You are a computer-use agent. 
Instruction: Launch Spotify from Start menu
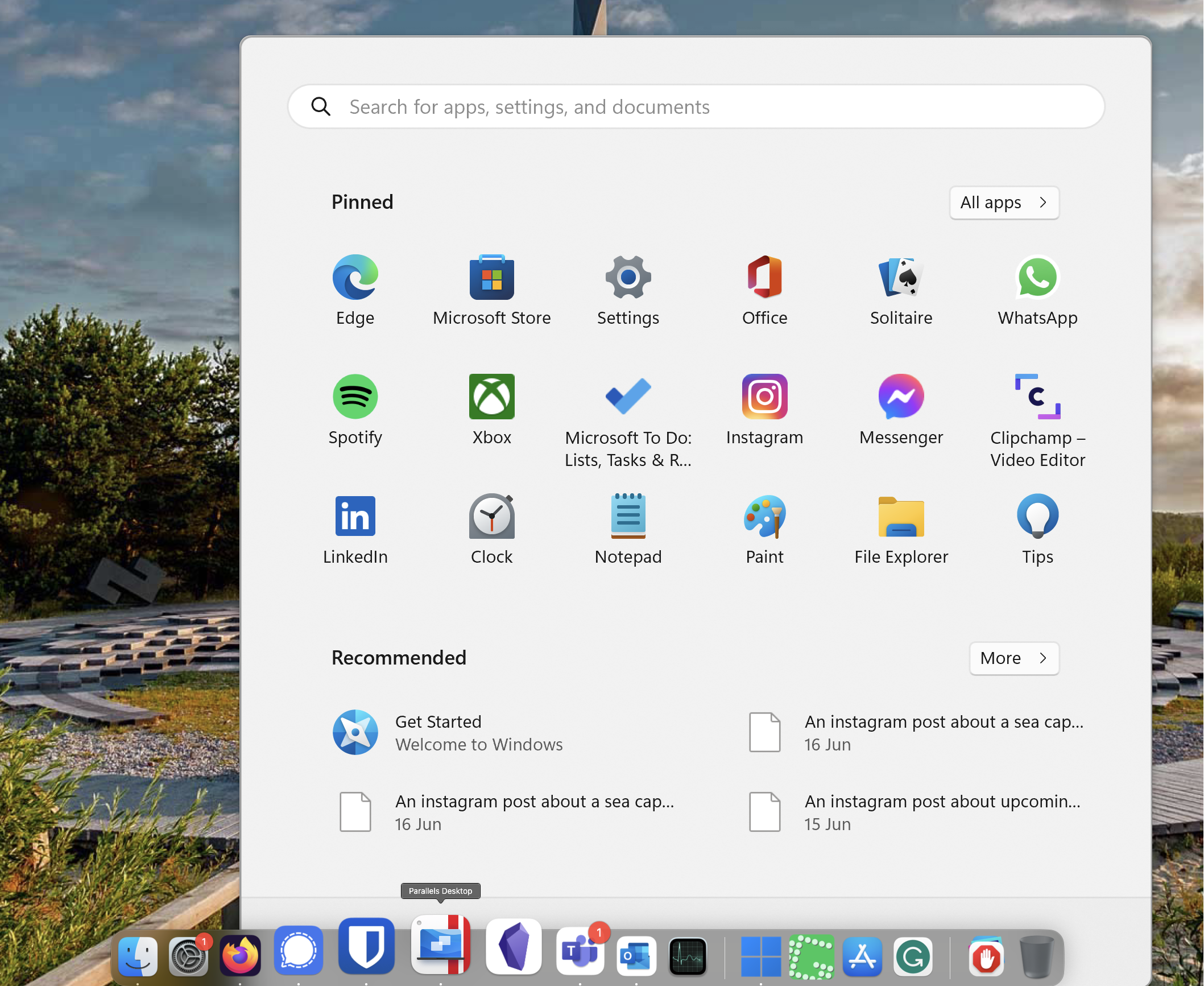point(355,410)
